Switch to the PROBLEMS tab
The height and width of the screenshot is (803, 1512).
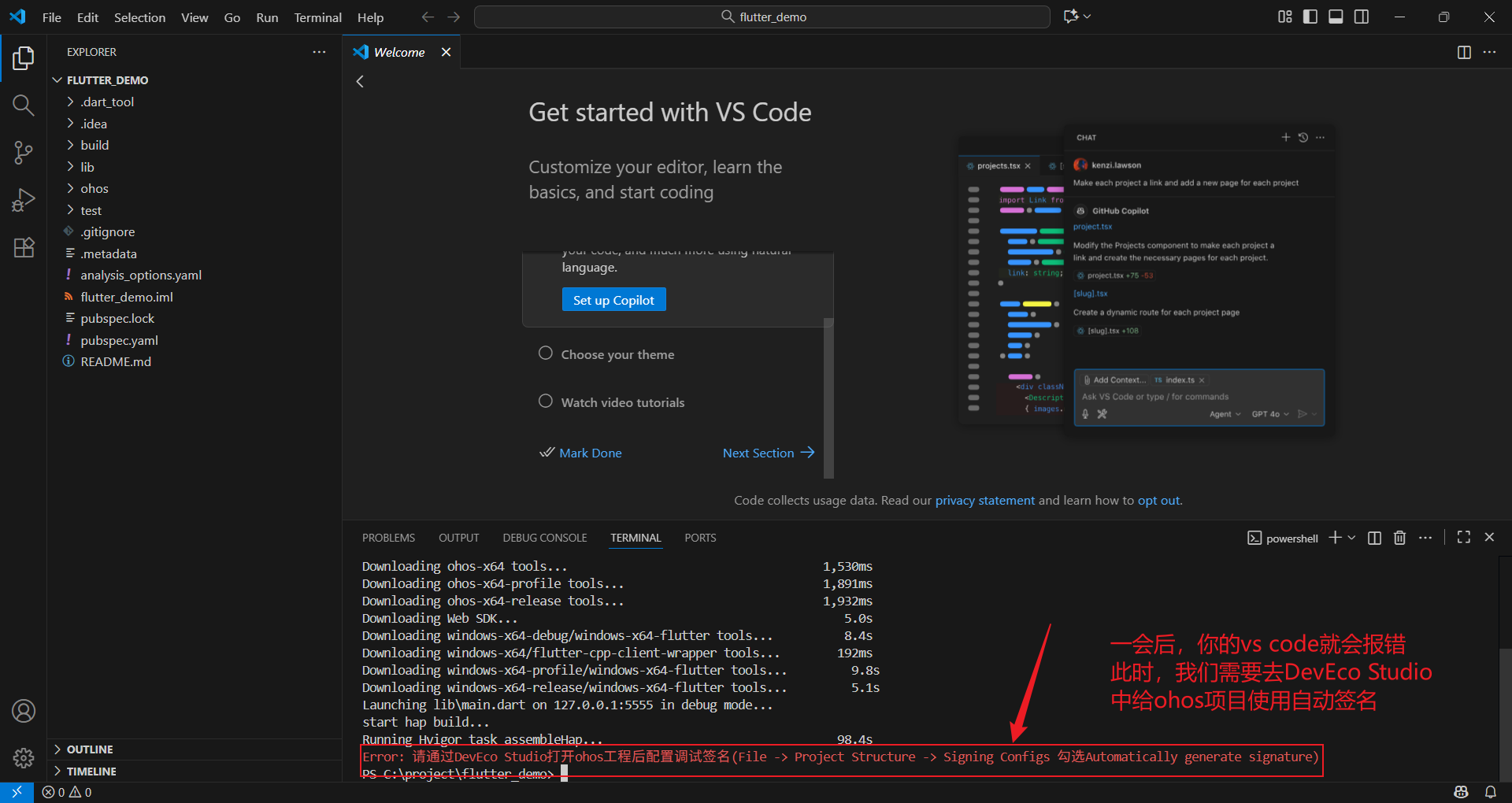pos(388,538)
